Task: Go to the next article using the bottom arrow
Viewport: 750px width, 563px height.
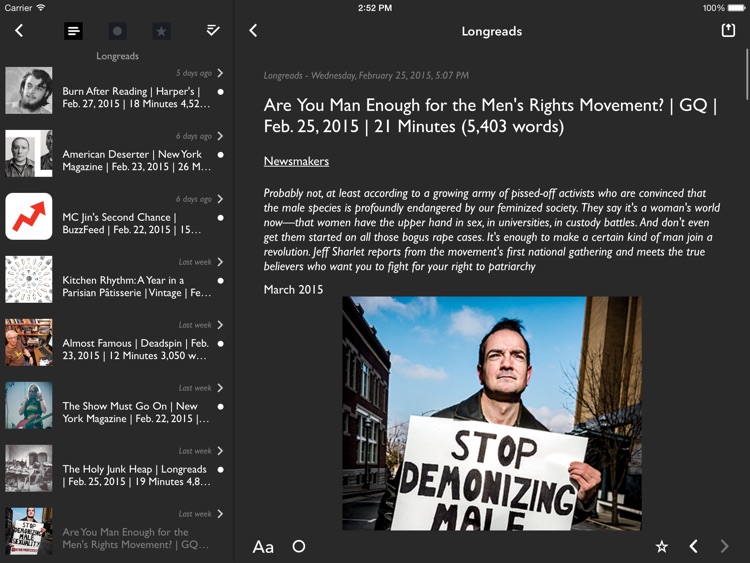Action: coord(725,546)
